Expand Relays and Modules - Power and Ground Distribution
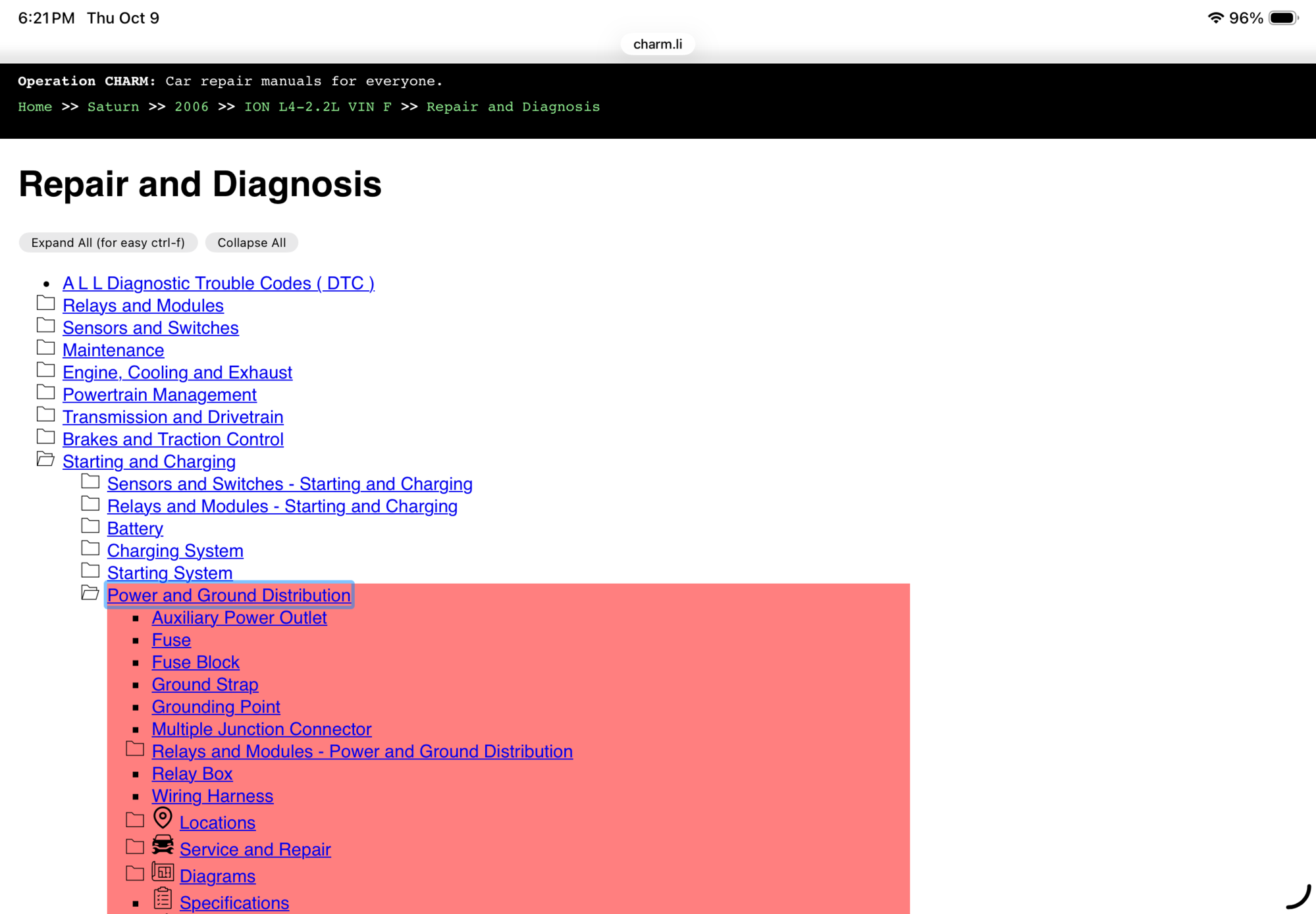The width and height of the screenshot is (1316, 914). [135, 749]
